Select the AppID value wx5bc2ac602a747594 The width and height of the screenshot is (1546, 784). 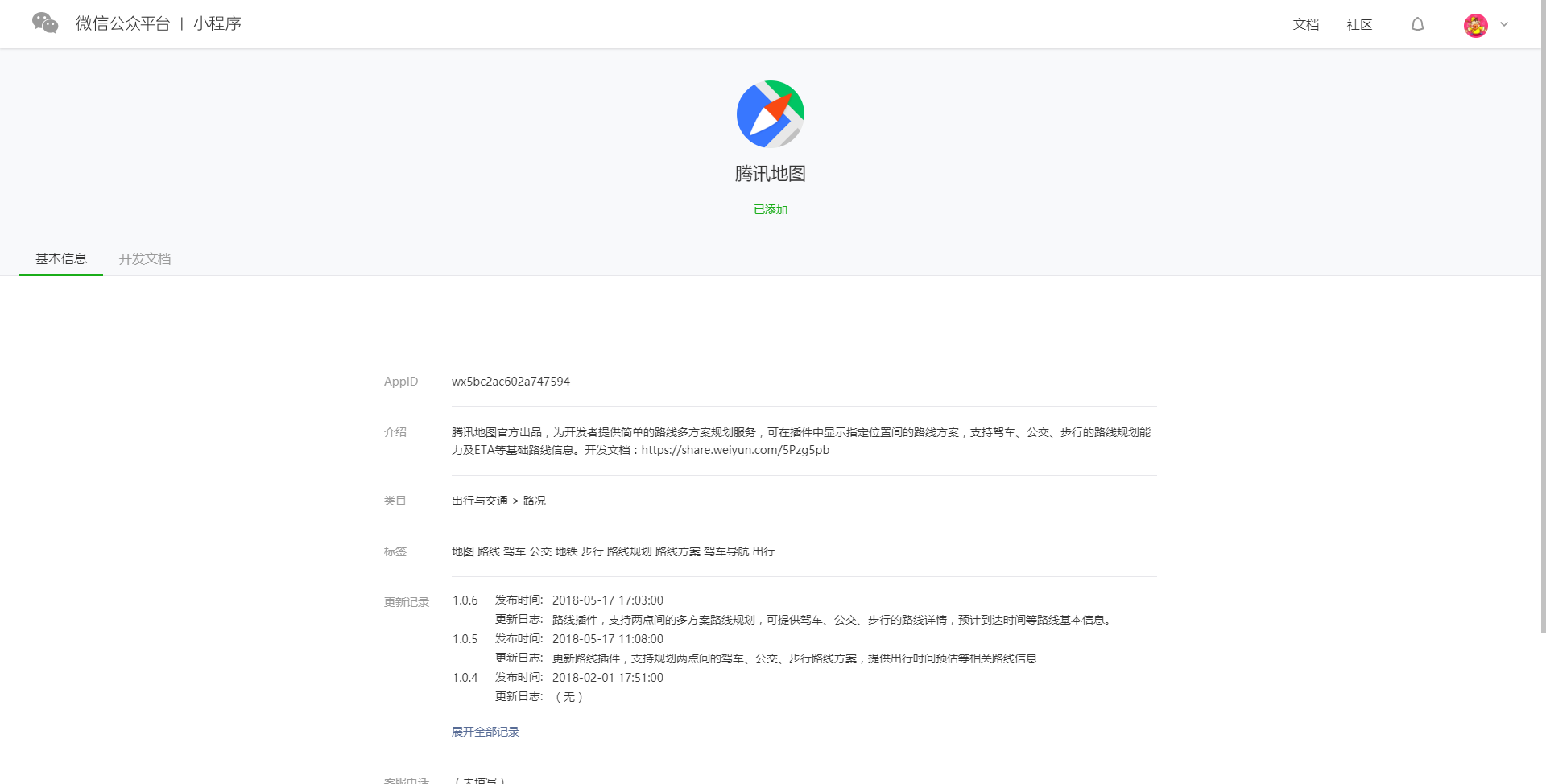click(511, 382)
